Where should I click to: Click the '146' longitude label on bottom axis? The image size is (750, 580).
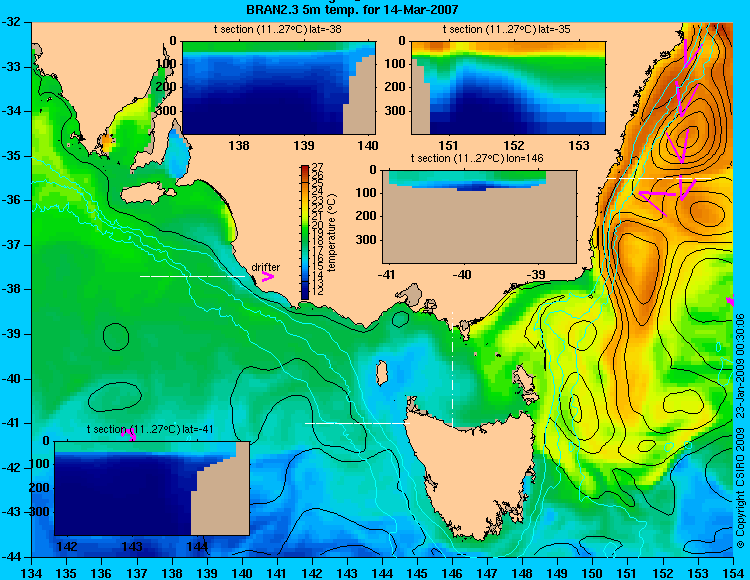tap(452, 573)
